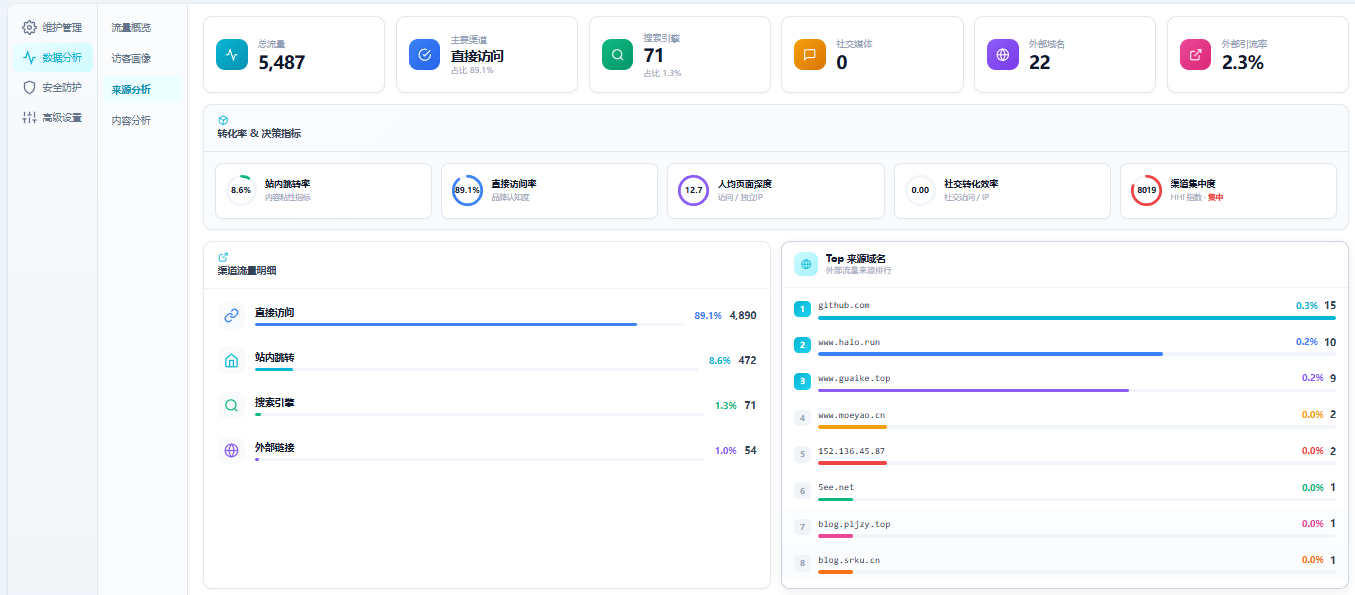Click the pink external referral rate icon
1355x595 pixels.
pos(1195,54)
